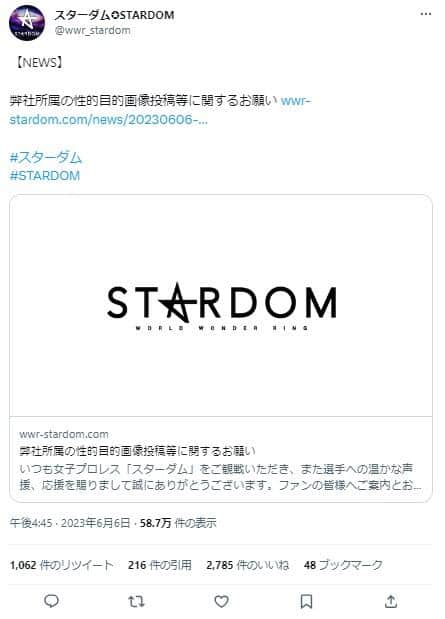Click the 午後4:45 2023年6月6日 timestamp
Screen dimensions: 445x619
click(70, 523)
